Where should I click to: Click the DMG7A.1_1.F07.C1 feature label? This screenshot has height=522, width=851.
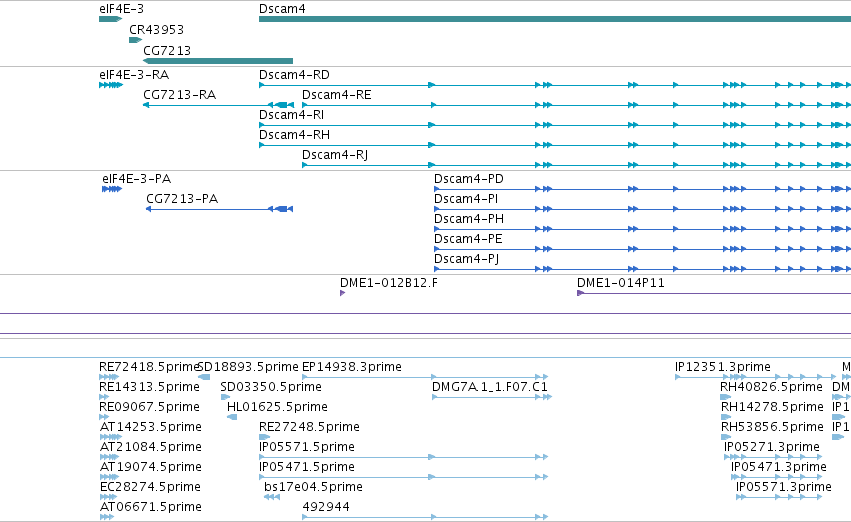490,387
